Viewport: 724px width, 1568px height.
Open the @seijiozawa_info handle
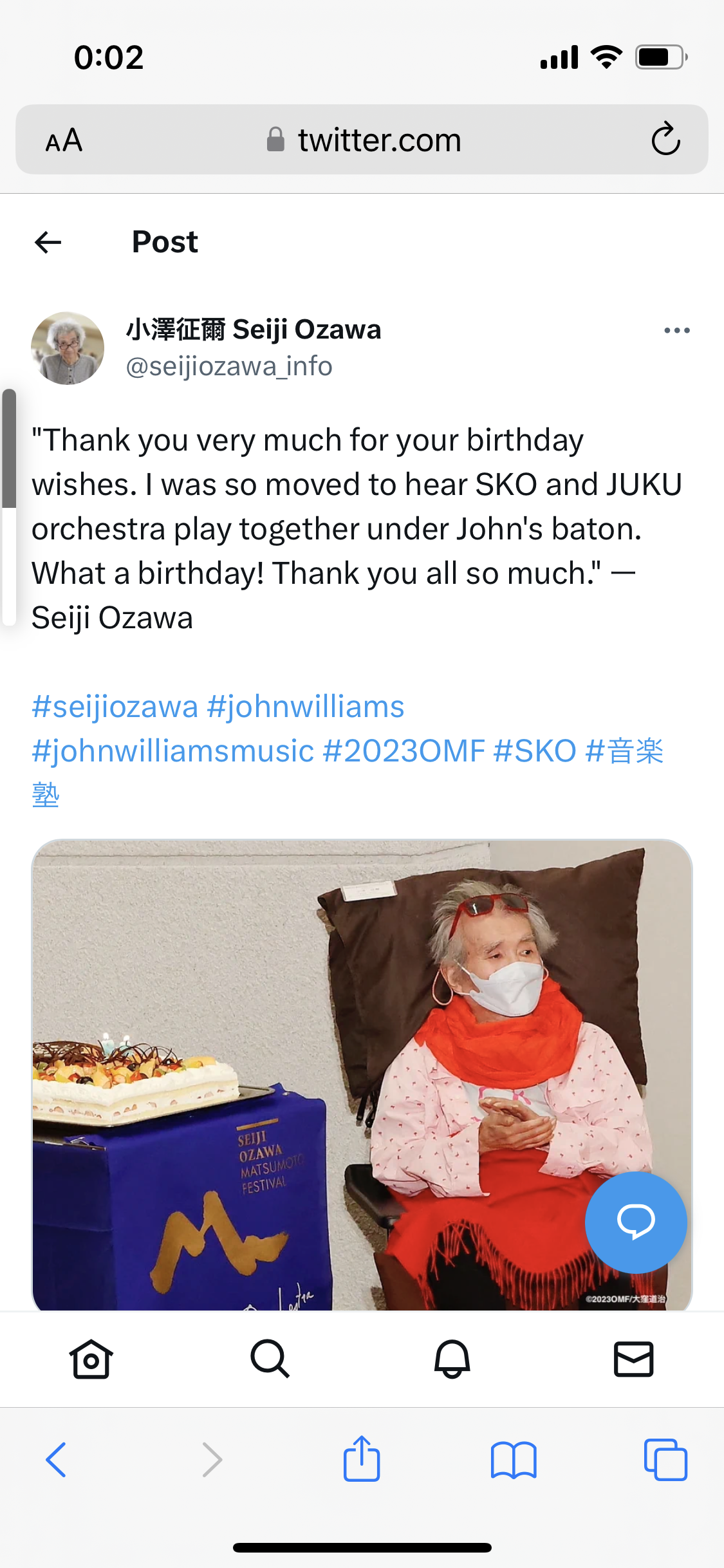tap(229, 366)
